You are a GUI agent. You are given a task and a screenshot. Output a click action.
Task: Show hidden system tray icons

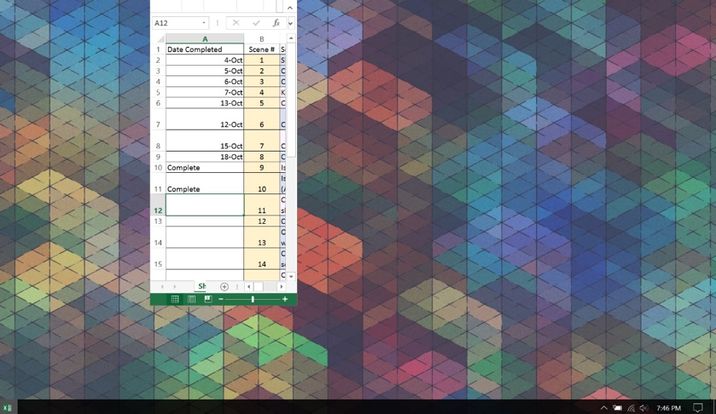point(604,408)
